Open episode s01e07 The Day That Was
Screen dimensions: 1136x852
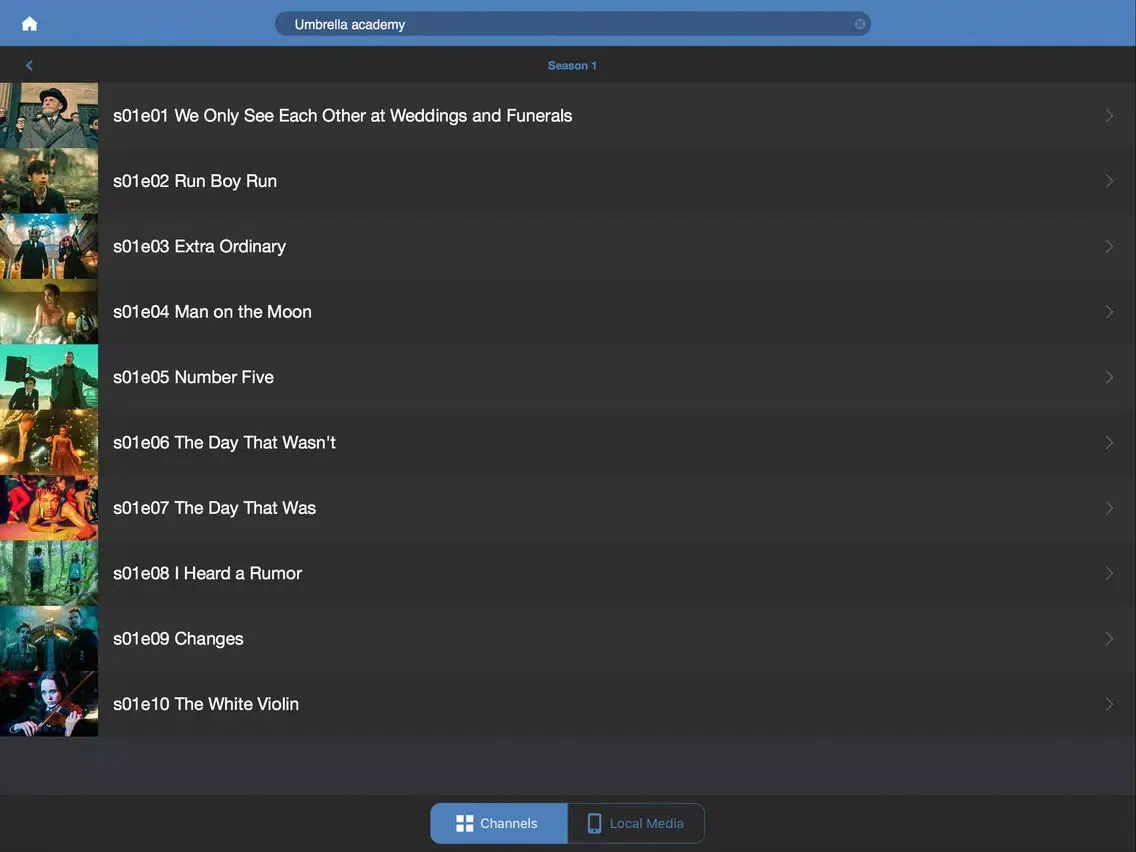point(568,508)
